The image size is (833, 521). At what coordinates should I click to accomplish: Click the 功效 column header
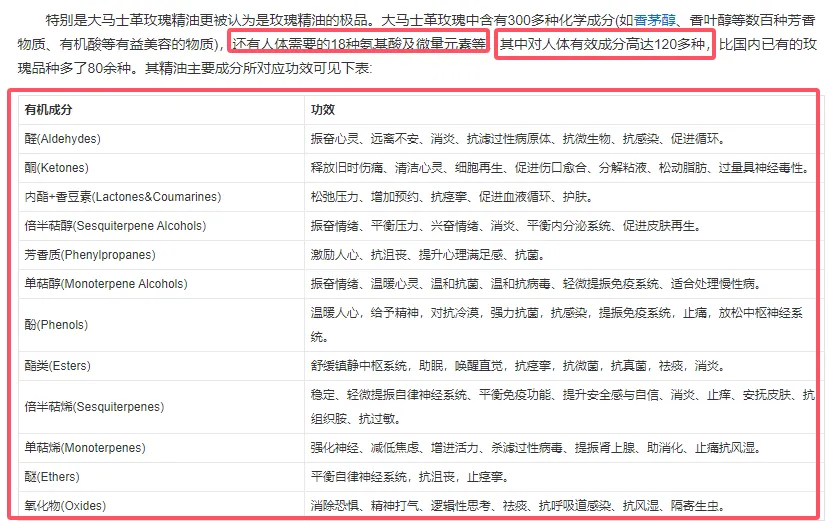click(x=322, y=110)
